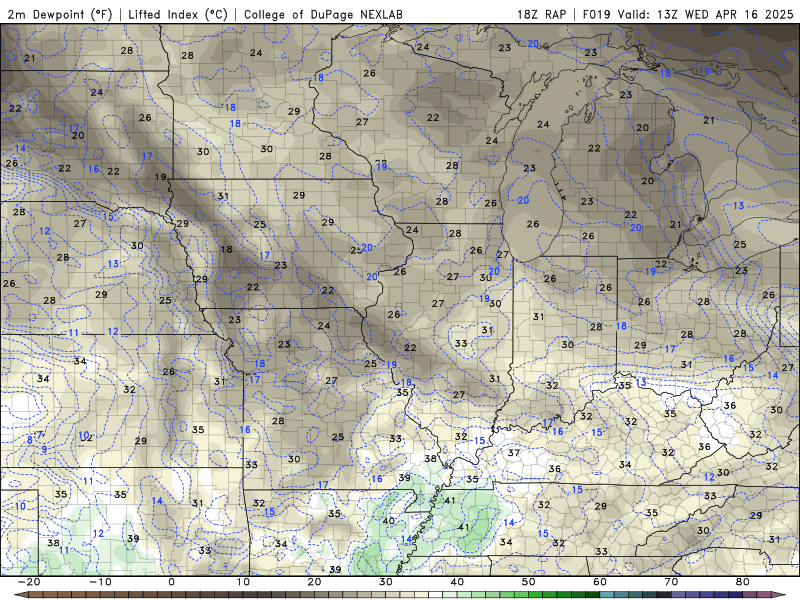Click the '70' tick label on the color scale
This screenshot has width=800, height=600.
(x=672, y=582)
